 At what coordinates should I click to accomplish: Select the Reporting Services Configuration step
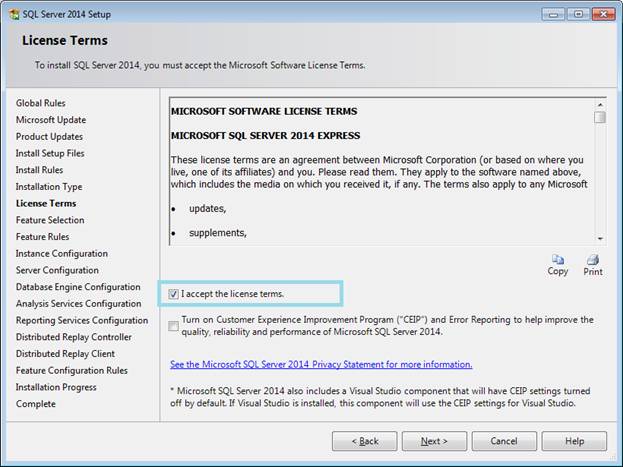point(82,320)
